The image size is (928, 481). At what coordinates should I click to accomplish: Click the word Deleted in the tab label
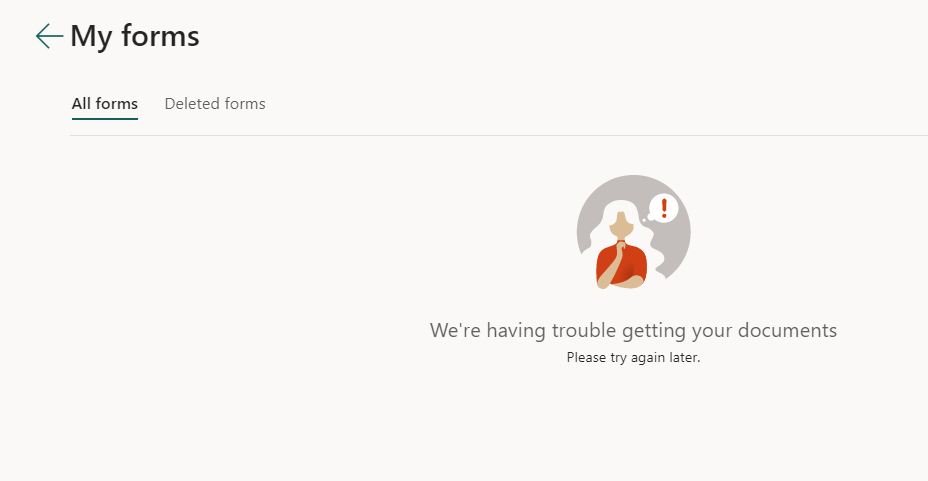tap(192, 104)
